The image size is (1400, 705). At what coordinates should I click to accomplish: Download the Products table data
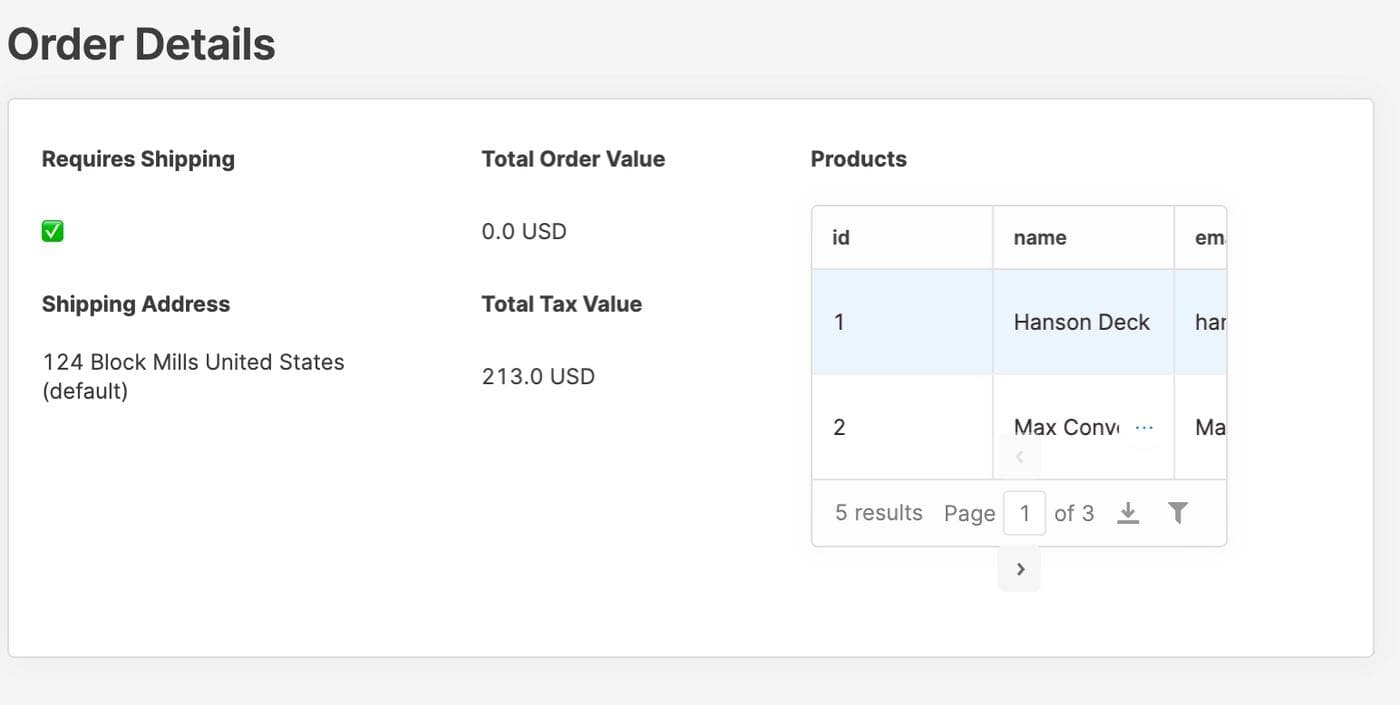click(x=1128, y=513)
